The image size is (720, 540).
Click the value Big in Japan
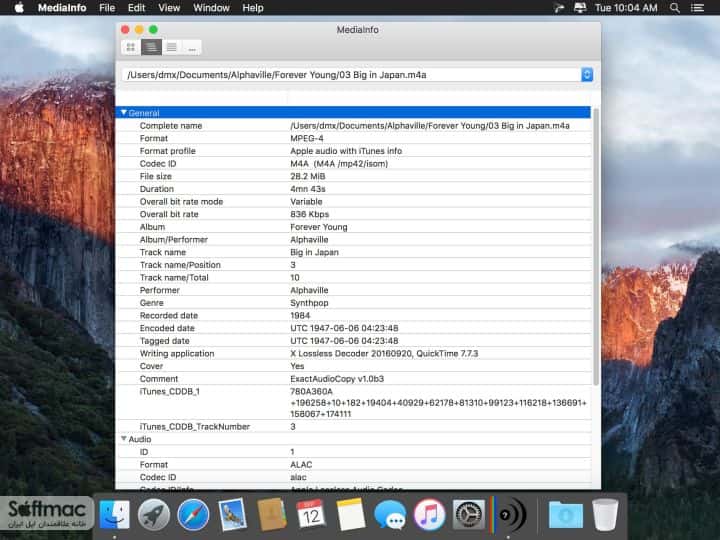(x=314, y=253)
